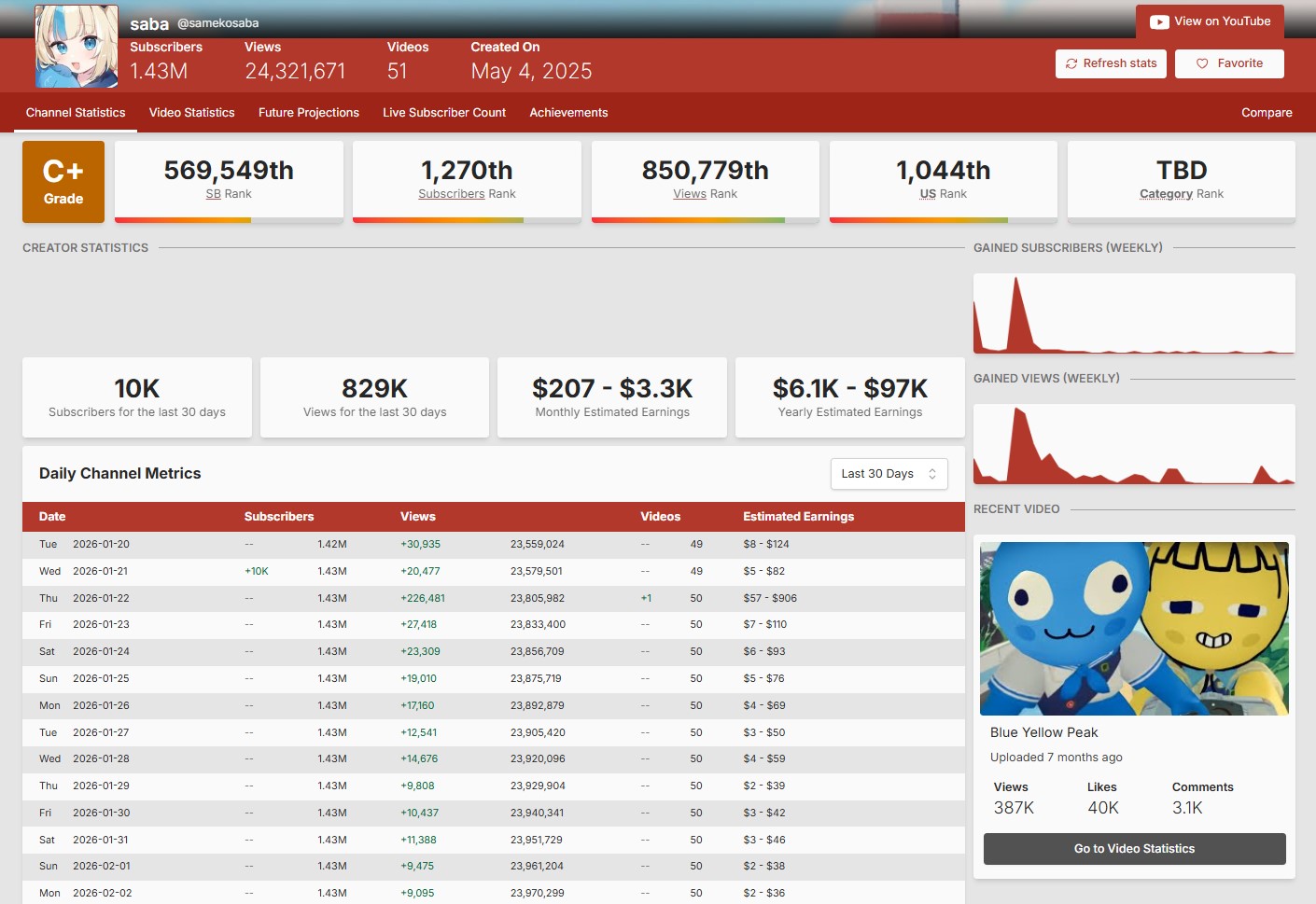Click the 1.43M subscribers header value

click(159, 72)
